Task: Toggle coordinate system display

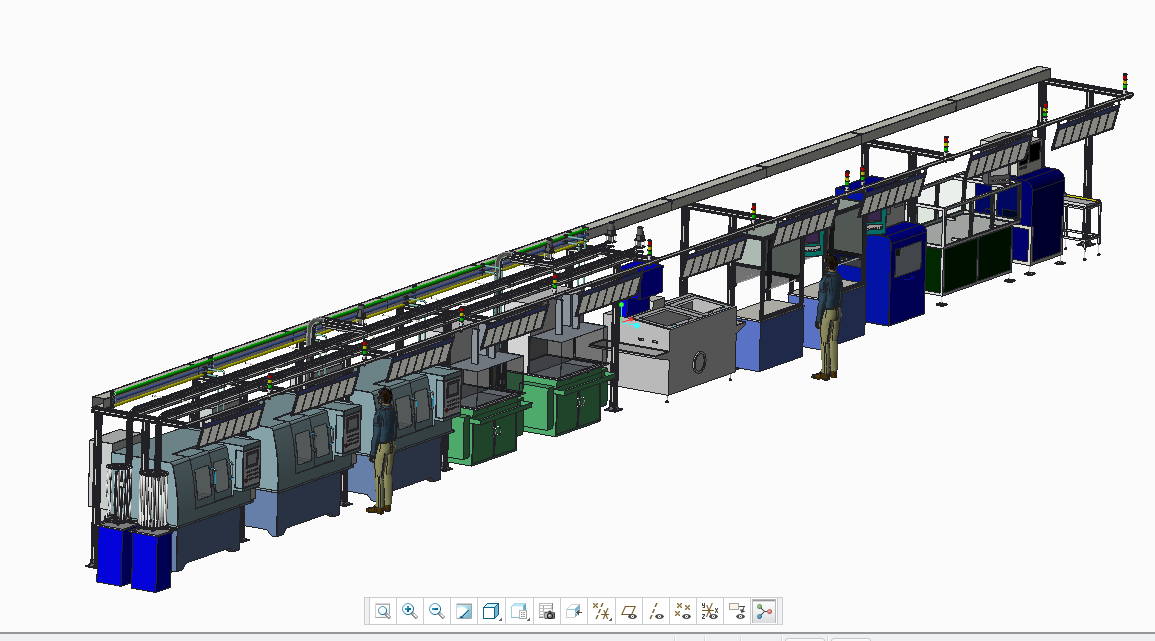Action: pos(710,611)
